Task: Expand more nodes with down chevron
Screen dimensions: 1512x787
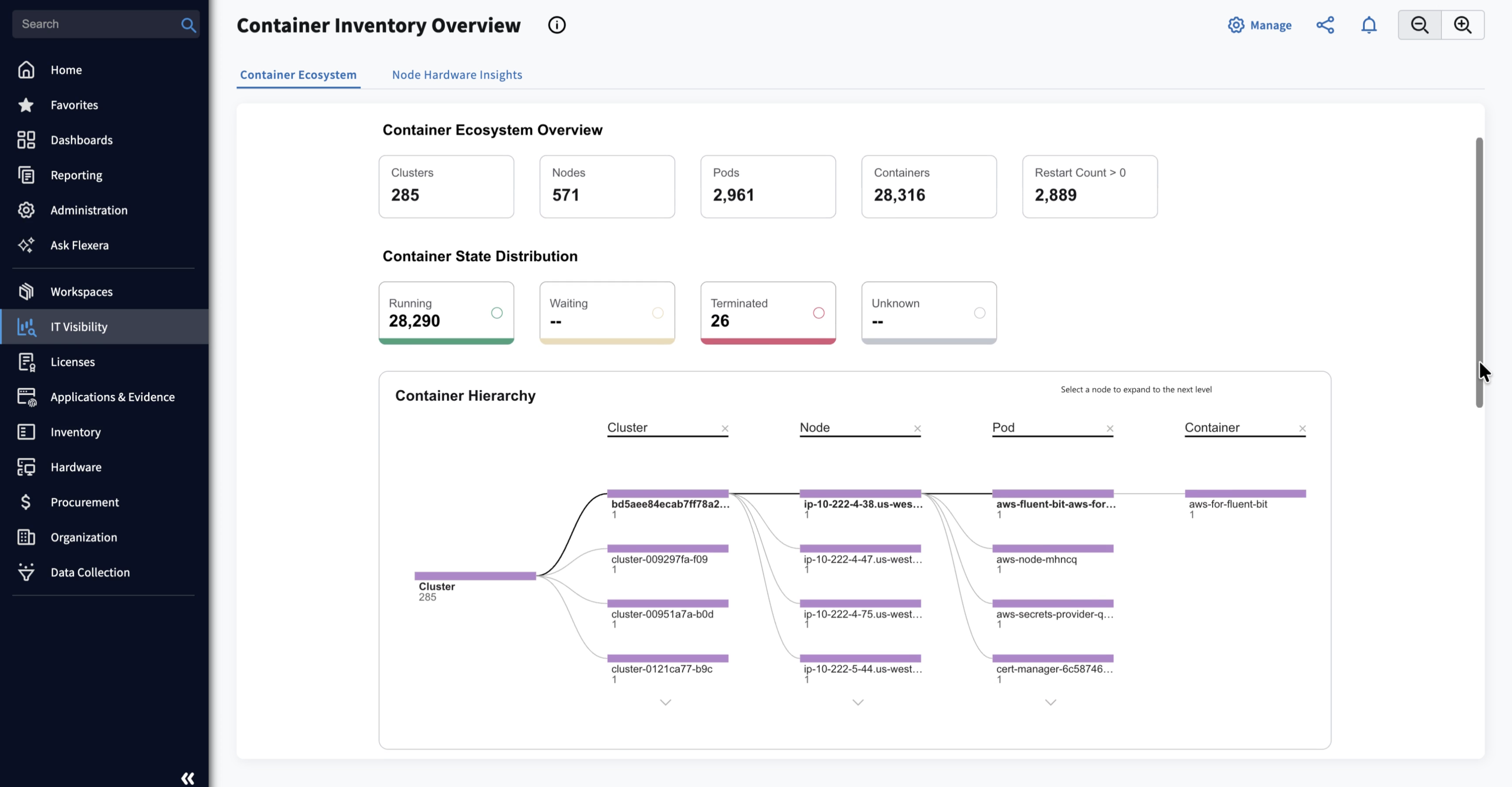Action: coord(858,702)
